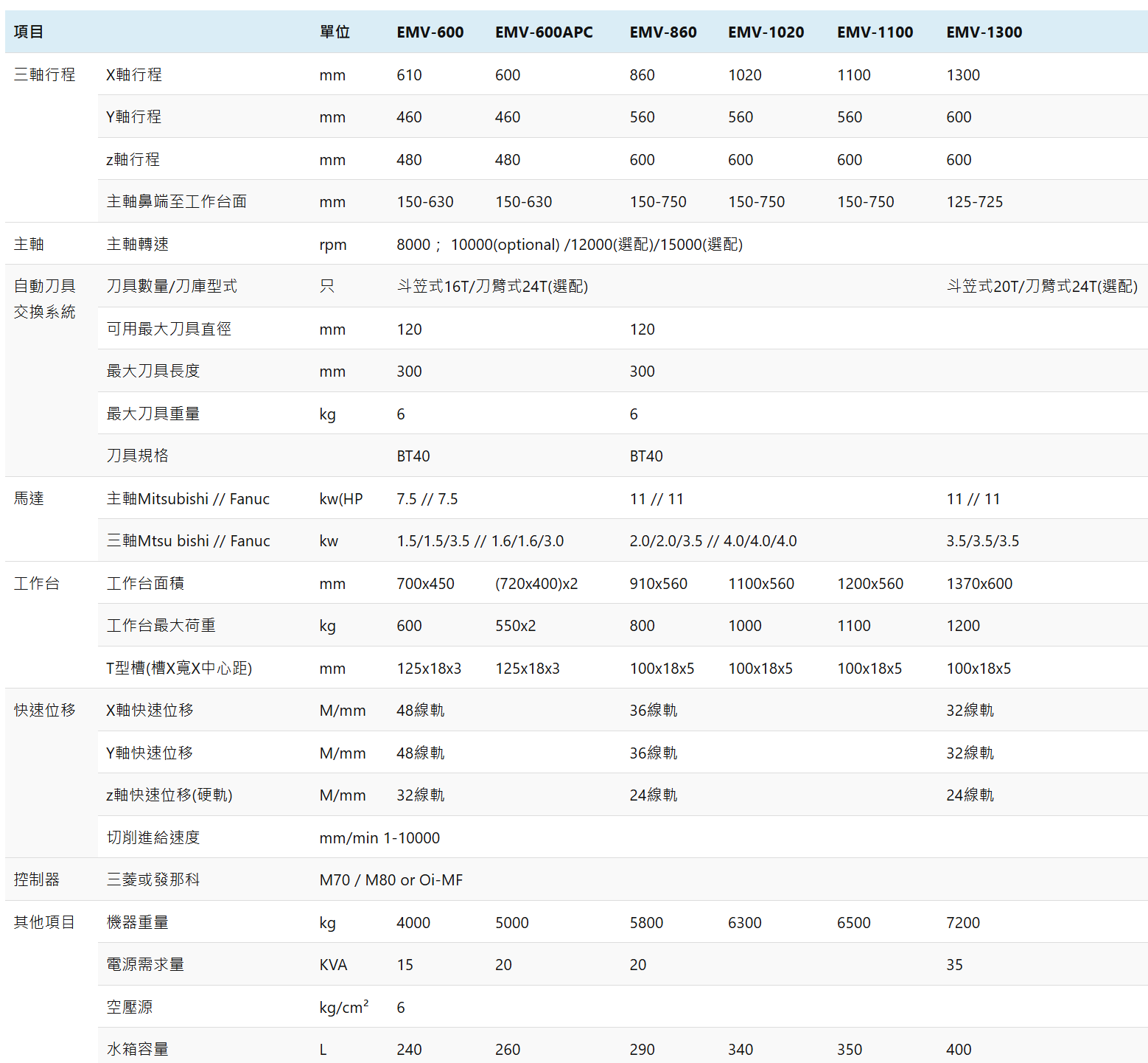1148x1063 pixels.
Task: Select the Y軸行程 row label
Action: click(134, 116)
